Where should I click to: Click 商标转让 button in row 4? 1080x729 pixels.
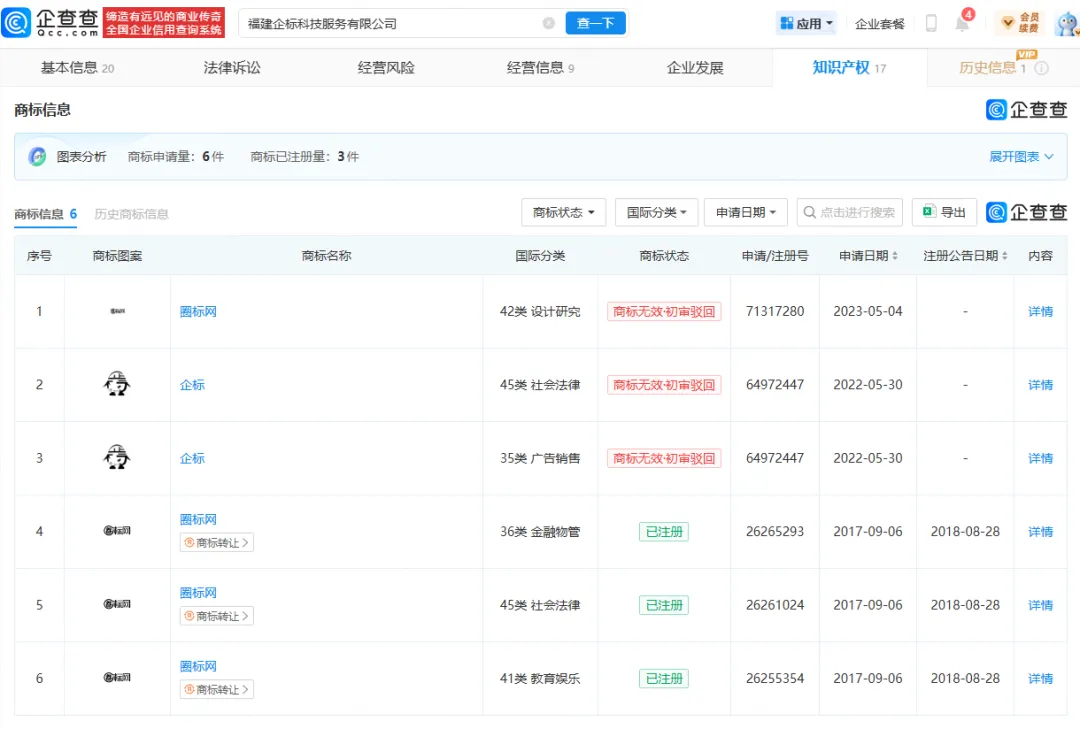coord(217,543)
